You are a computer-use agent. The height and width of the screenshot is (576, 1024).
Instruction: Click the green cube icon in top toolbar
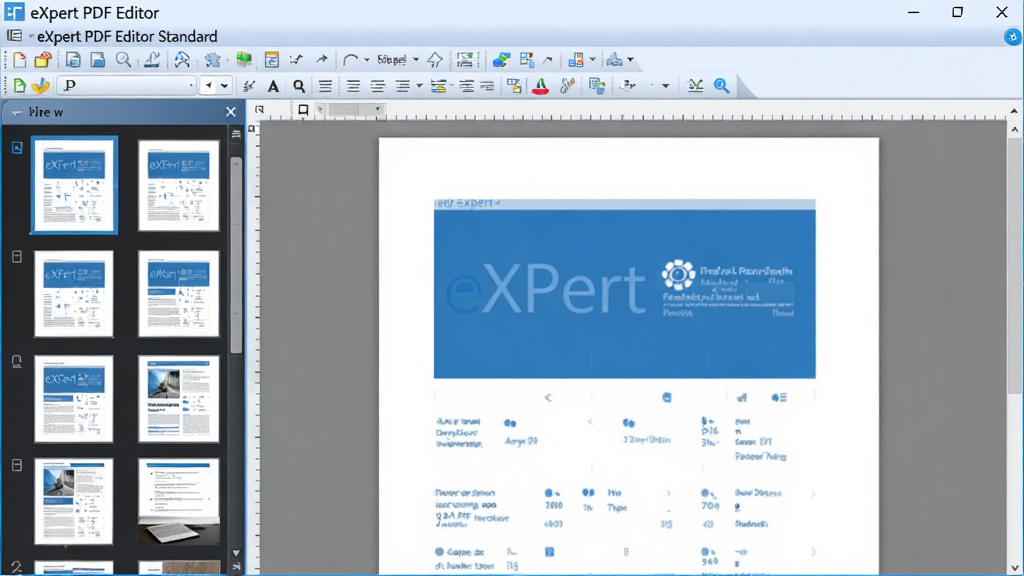click(244, 60)
